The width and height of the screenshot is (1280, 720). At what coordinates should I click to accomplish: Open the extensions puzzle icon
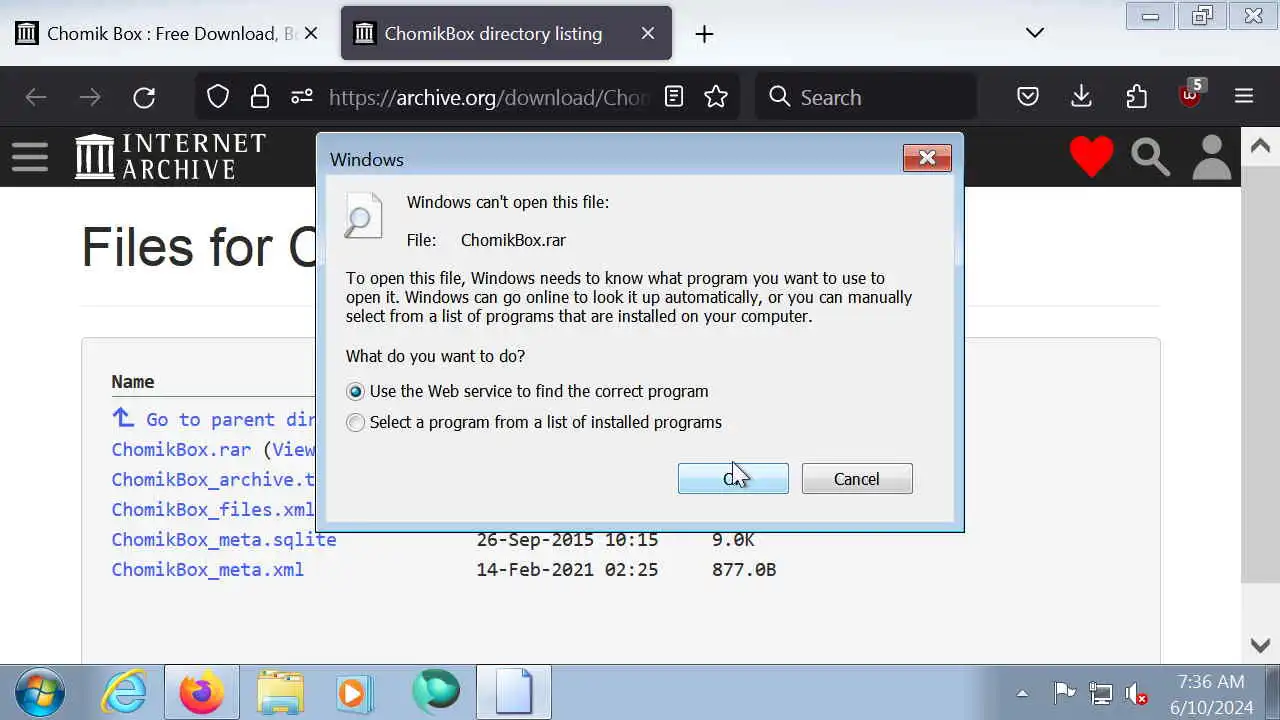pos(1136,97)
